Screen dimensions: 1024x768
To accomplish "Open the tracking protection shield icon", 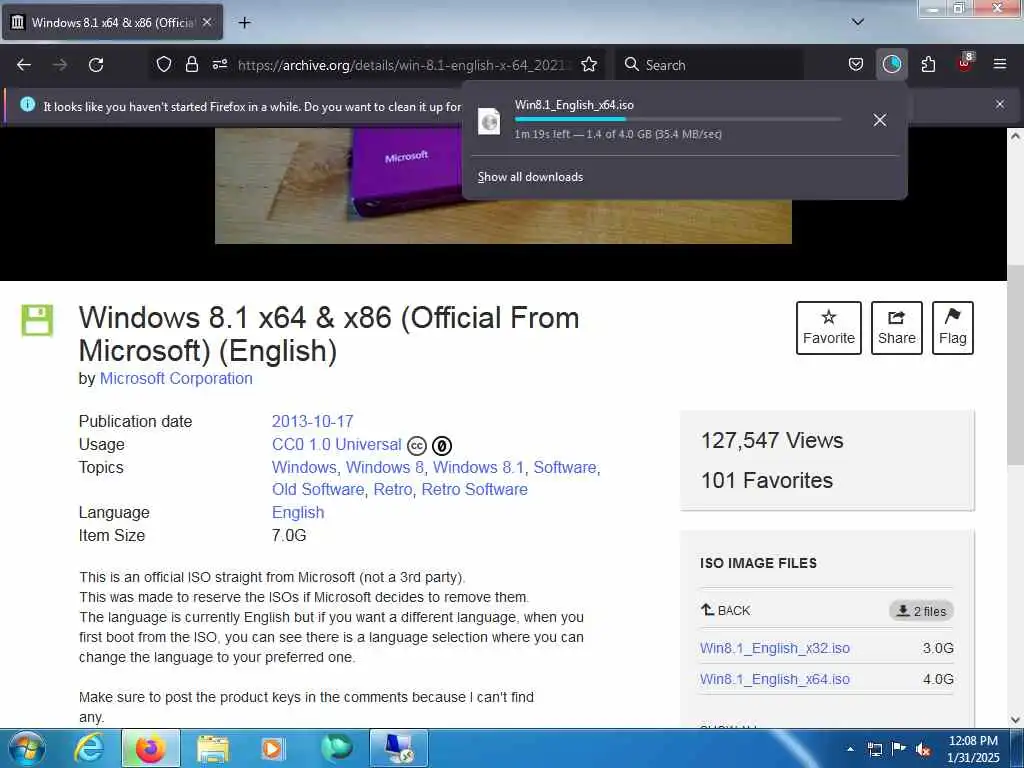I will click(x=164, y=65).
